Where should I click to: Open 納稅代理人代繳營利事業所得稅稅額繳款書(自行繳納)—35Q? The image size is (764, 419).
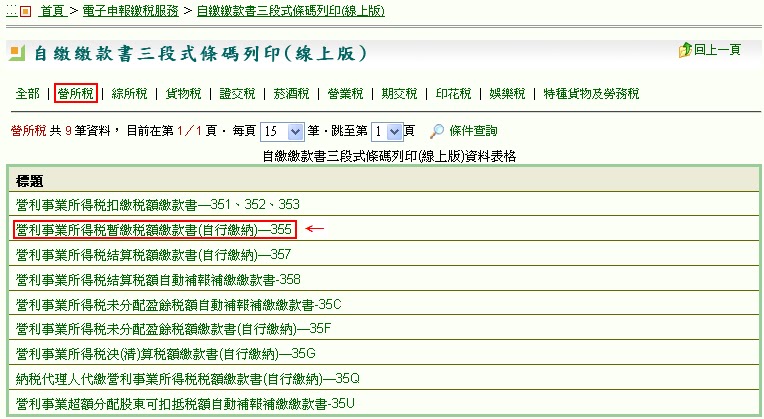coord(188,379)
